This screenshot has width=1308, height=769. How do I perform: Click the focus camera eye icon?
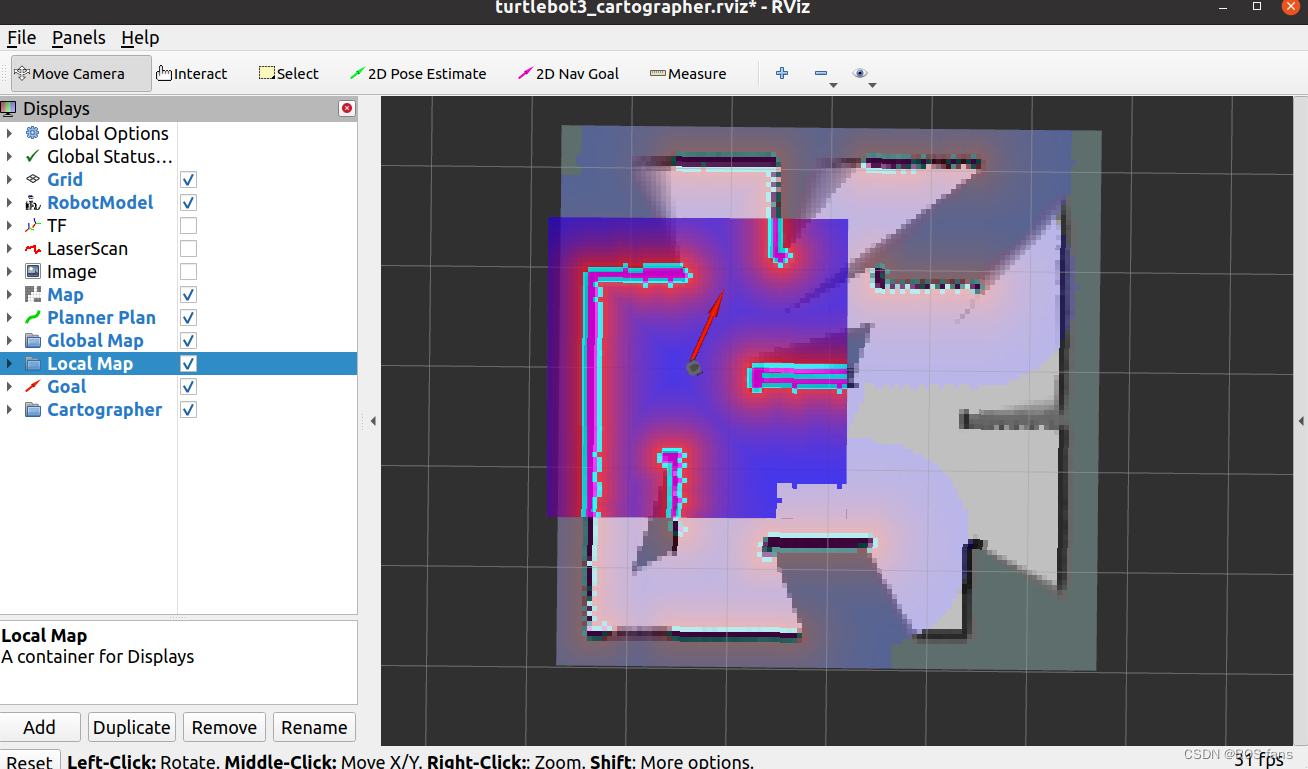(861, 72)
